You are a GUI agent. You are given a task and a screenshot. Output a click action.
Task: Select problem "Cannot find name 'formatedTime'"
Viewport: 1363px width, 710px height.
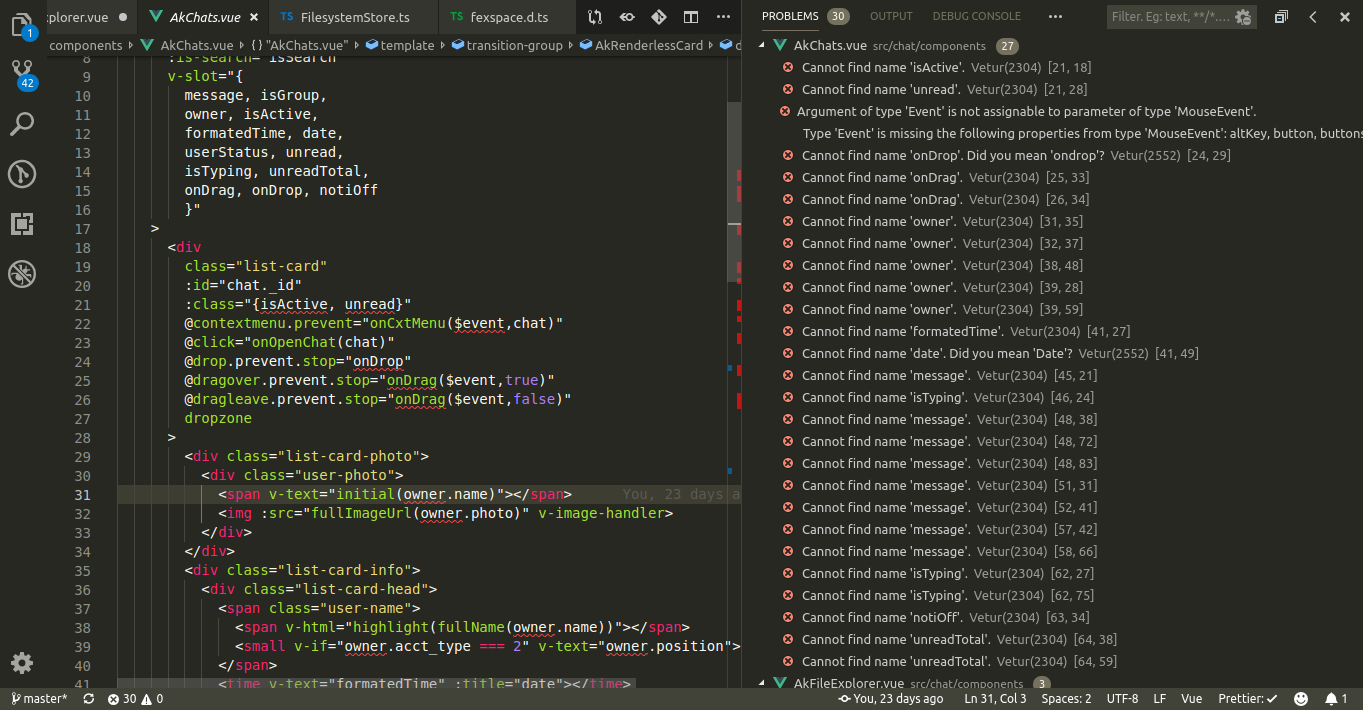coord(902,332)
